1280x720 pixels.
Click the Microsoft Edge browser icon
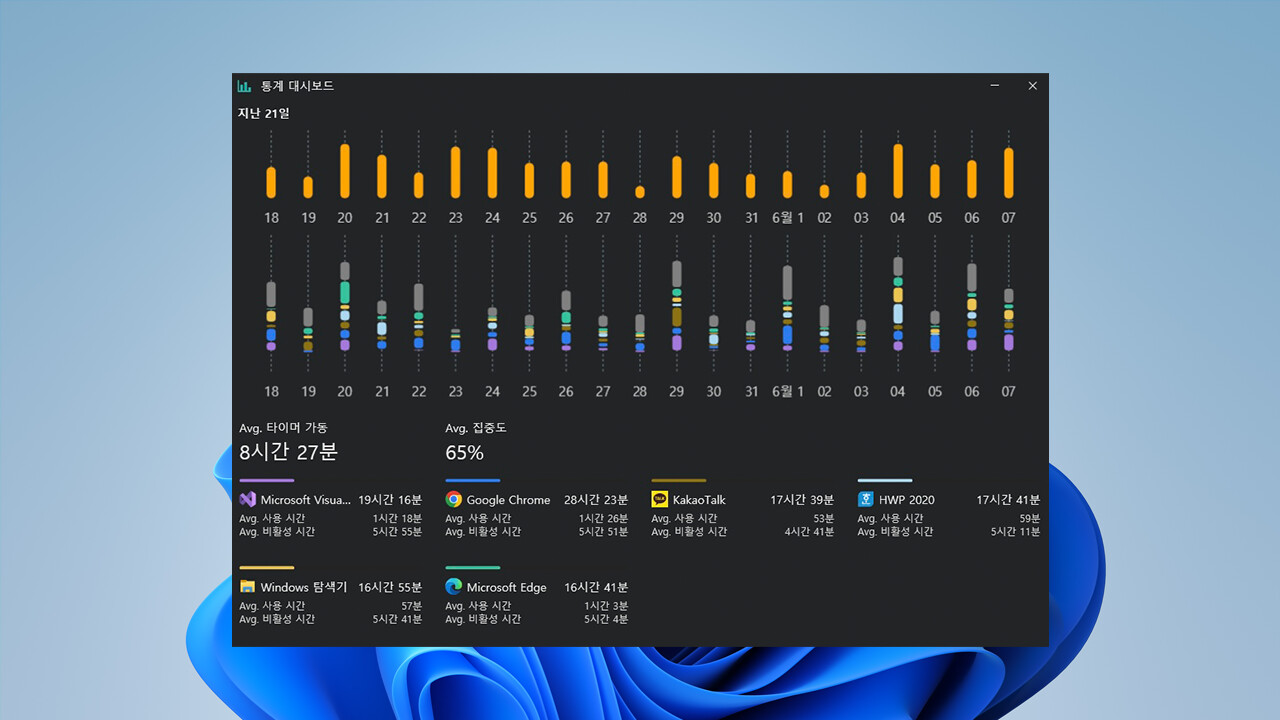[452, 587]
